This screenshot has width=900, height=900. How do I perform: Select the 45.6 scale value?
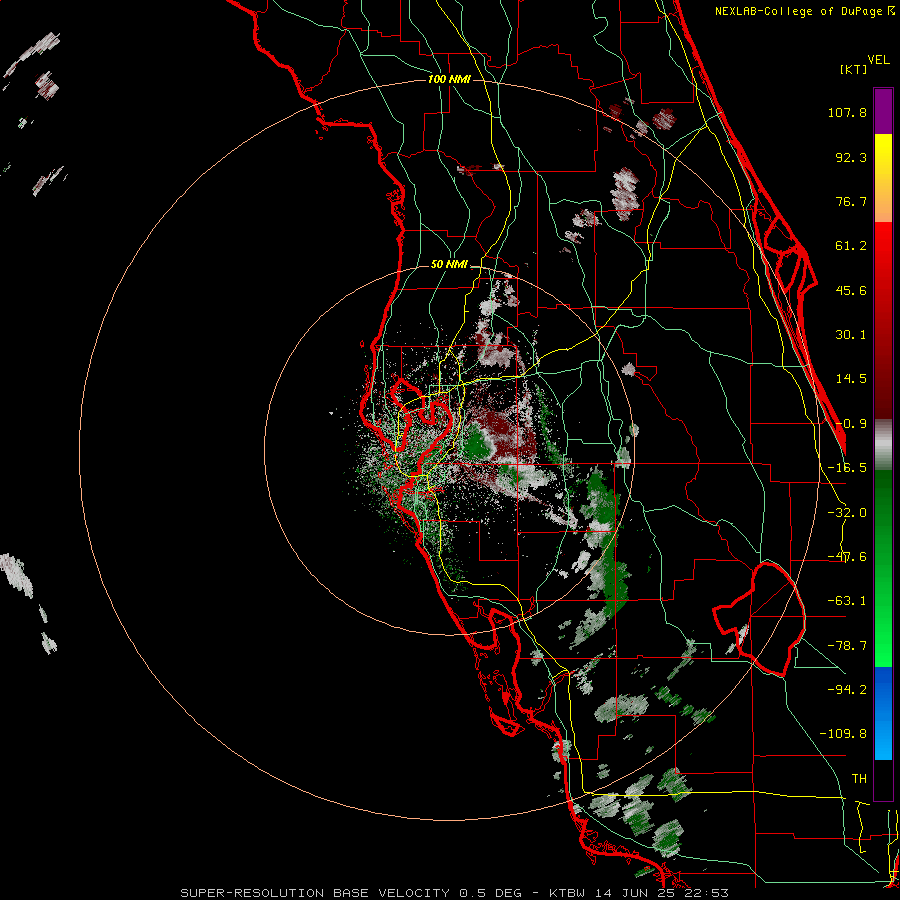(851, 290)
